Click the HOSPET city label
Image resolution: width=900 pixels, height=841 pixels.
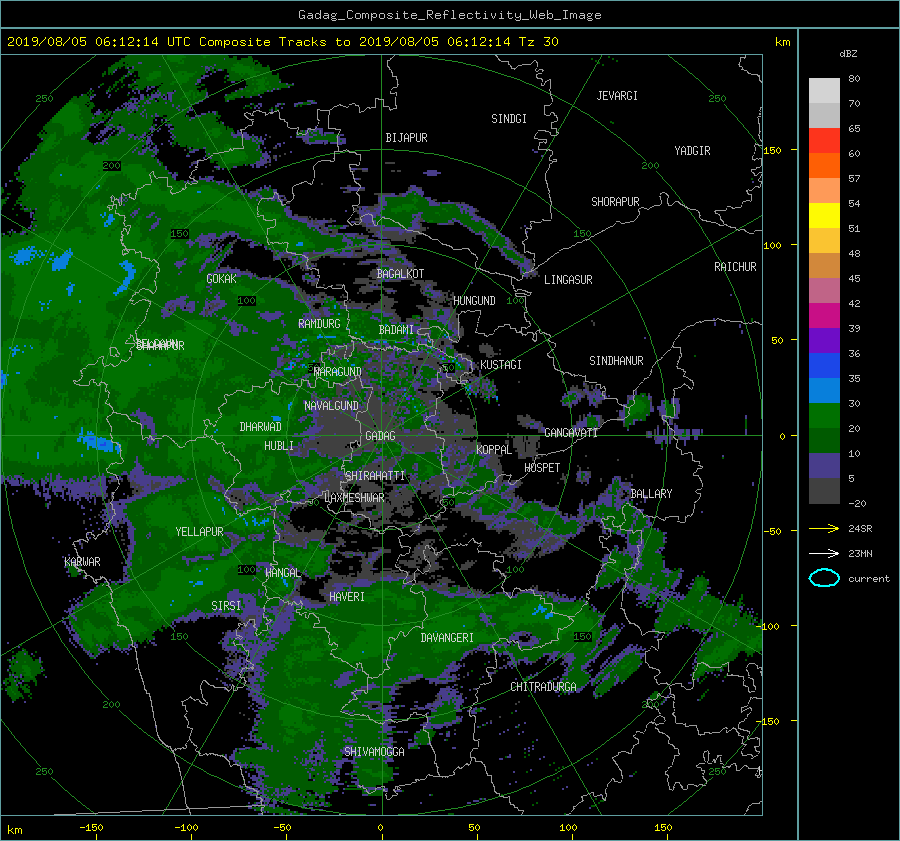tap(542, 468)
